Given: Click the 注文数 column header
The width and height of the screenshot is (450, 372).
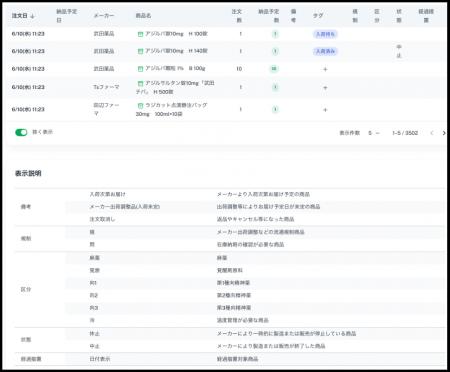Looking at the screenshot, I should pos(237,16).
